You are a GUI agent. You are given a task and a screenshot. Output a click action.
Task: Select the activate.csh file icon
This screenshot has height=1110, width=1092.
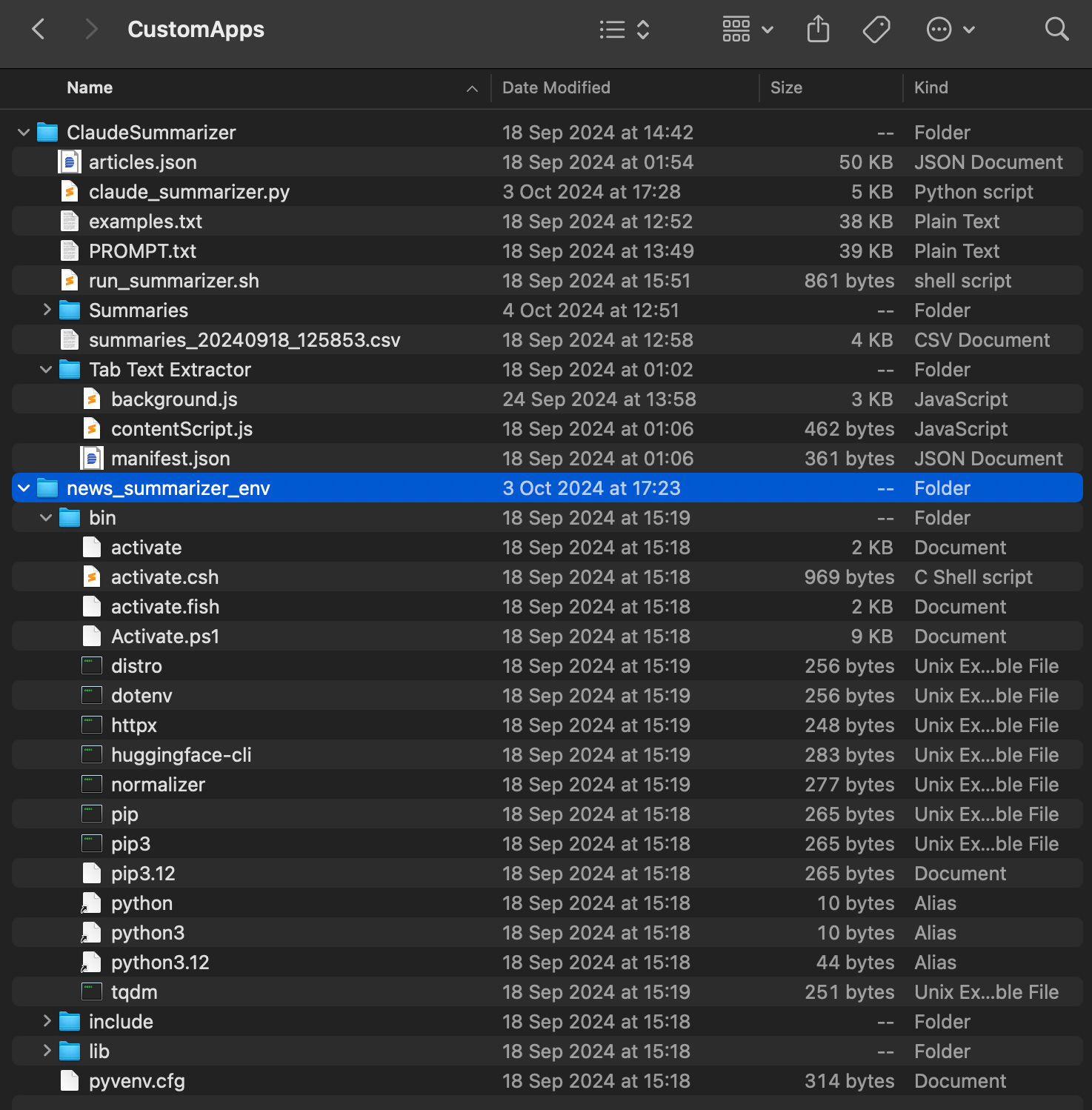click(x=92, y=577)
